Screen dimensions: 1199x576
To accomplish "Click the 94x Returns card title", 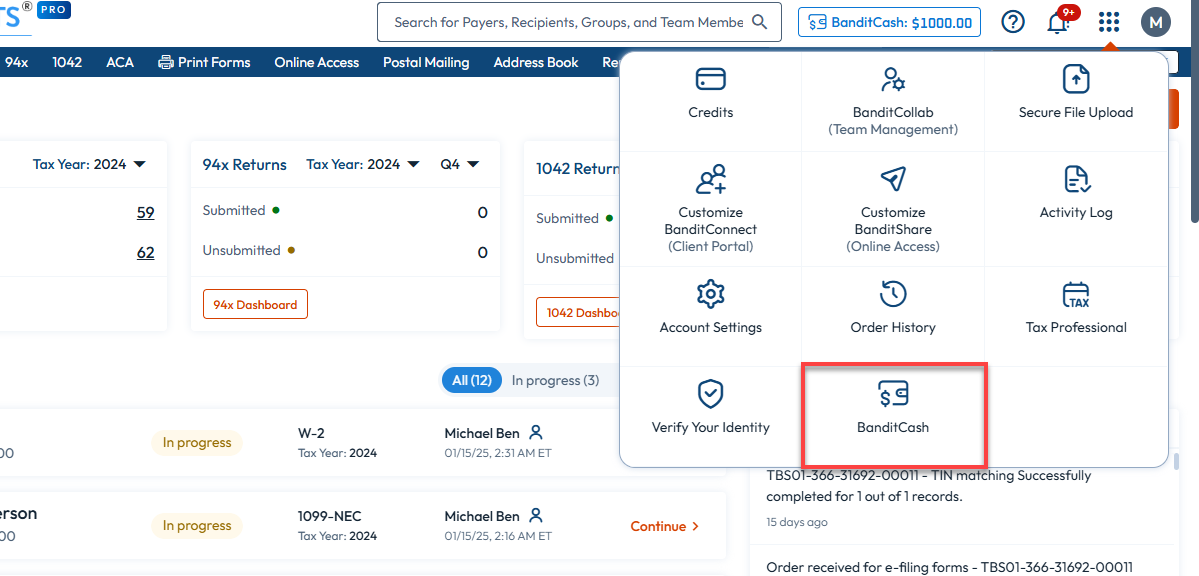I will (245, 164).
